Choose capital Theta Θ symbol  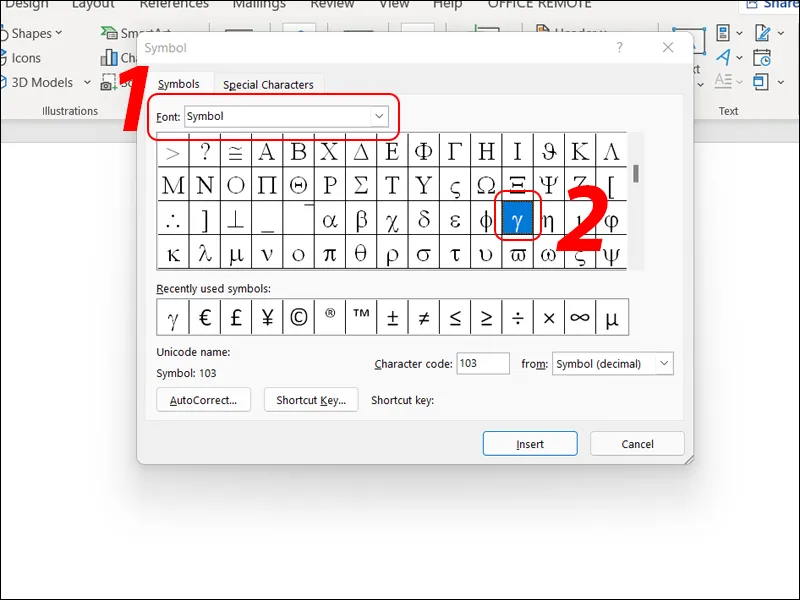coord(298,185)
